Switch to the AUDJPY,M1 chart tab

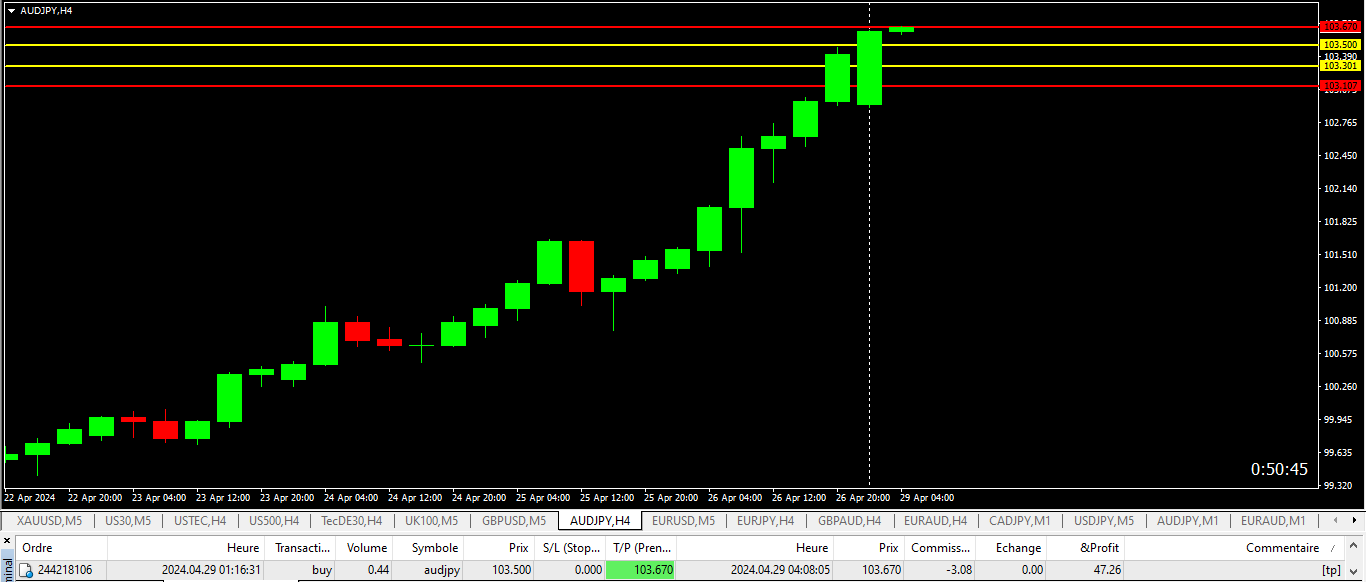(1188, 521)
